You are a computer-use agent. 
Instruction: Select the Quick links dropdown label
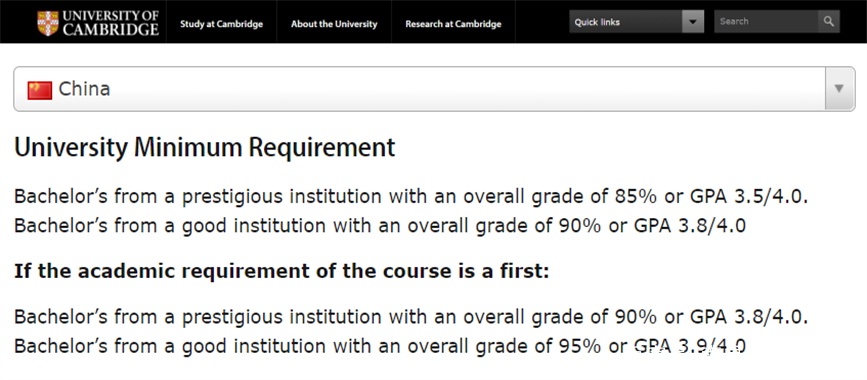pos(597,22)
